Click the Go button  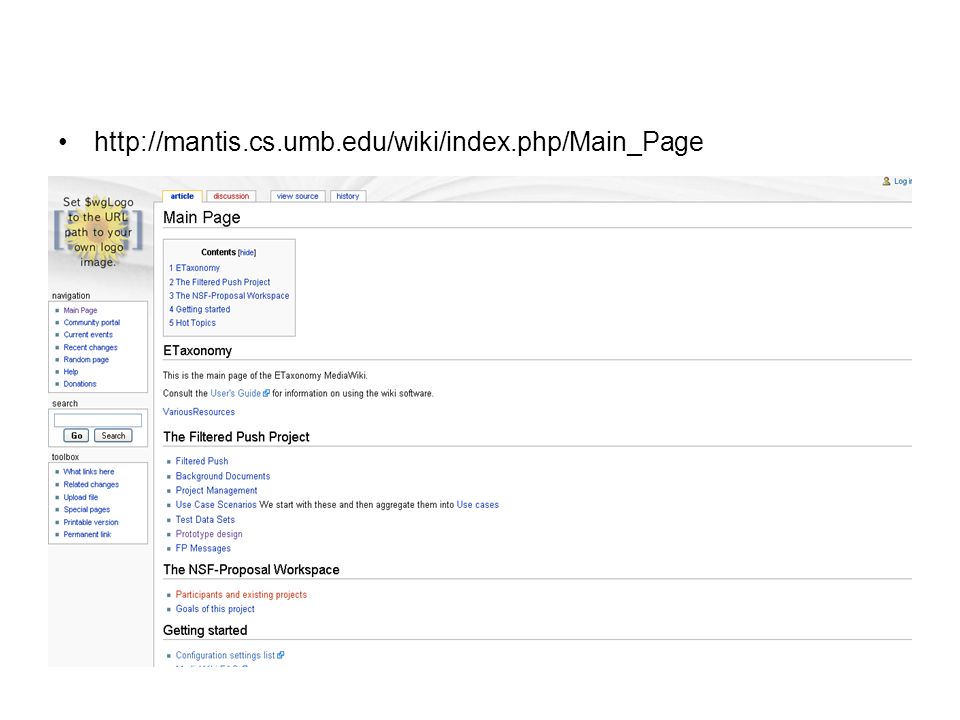coord(77,436)
